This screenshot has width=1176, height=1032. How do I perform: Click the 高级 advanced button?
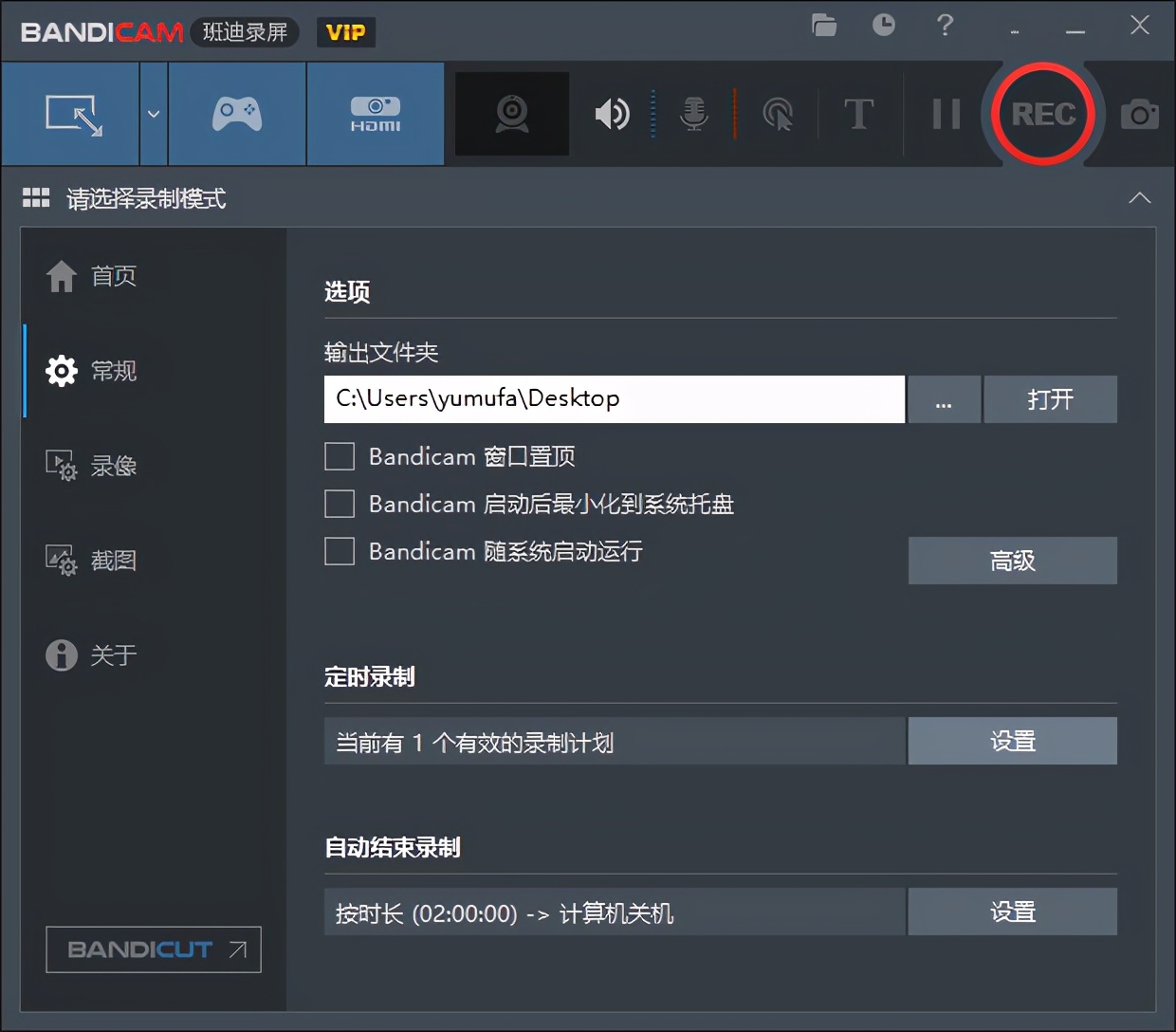(x=1011, y=561)
